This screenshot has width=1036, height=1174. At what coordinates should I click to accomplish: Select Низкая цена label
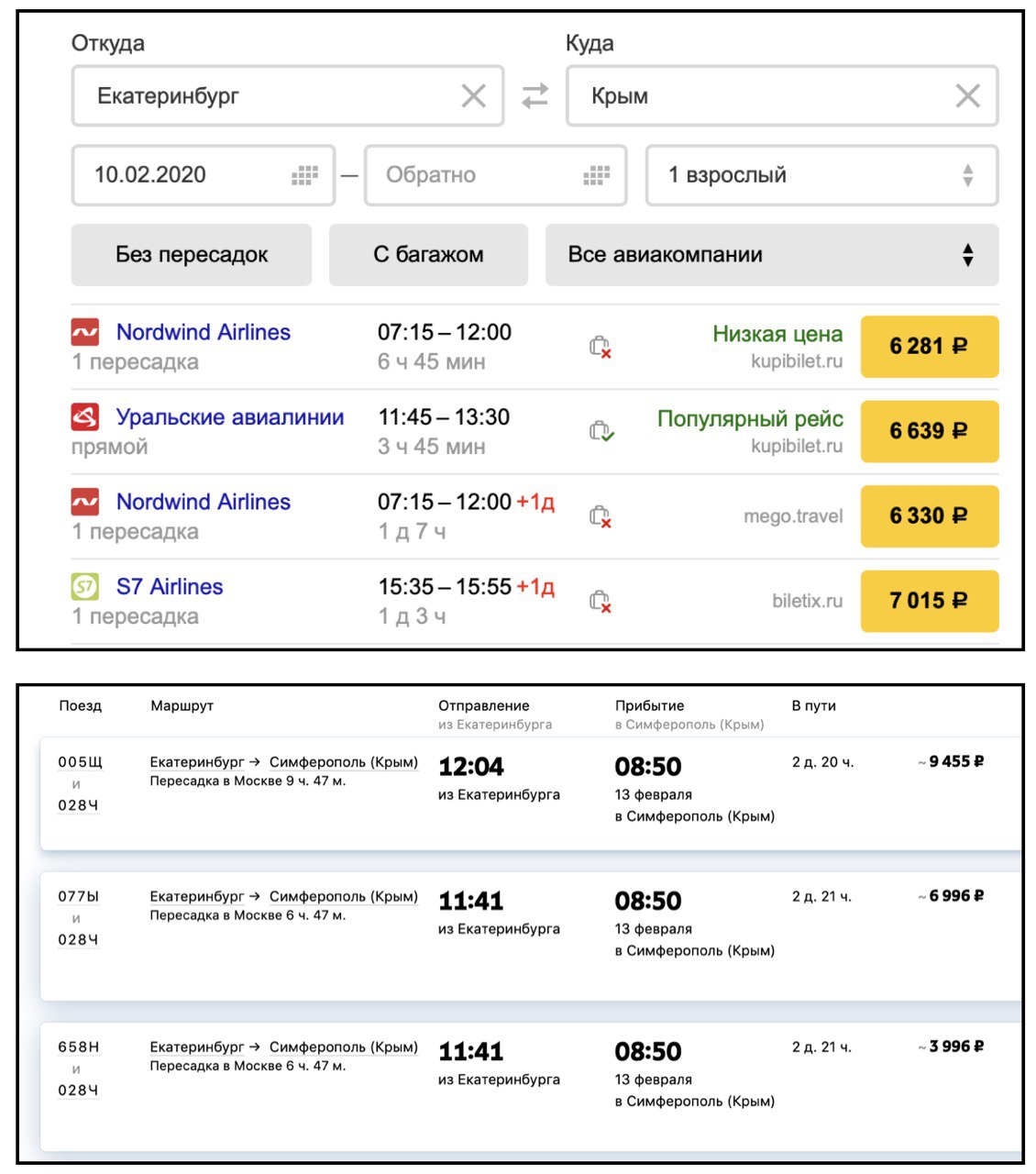click(x=777, y=334)
